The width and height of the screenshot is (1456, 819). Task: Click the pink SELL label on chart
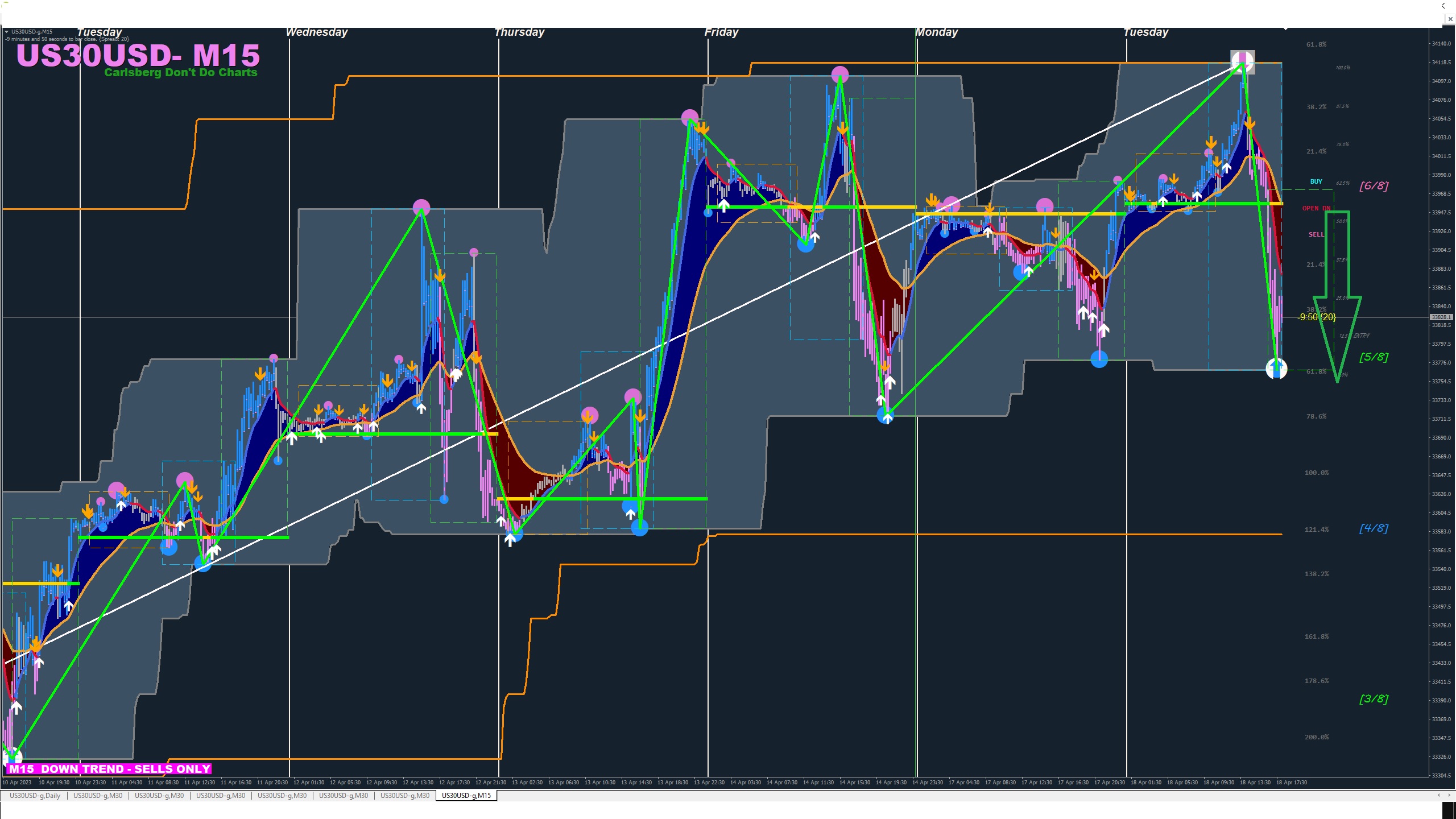1316,234
